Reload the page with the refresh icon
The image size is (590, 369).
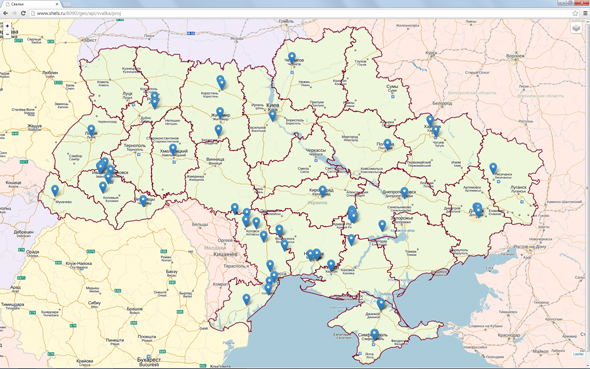(x=23, y=13)
